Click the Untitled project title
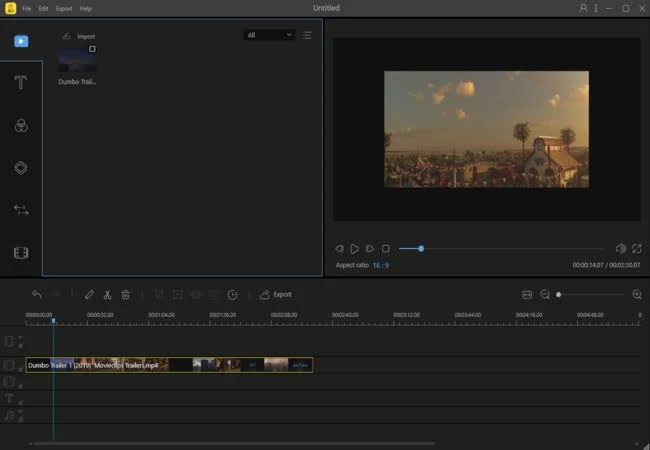Screen dimensions: 650x450 pyautogui.click(x=326, y=8)
